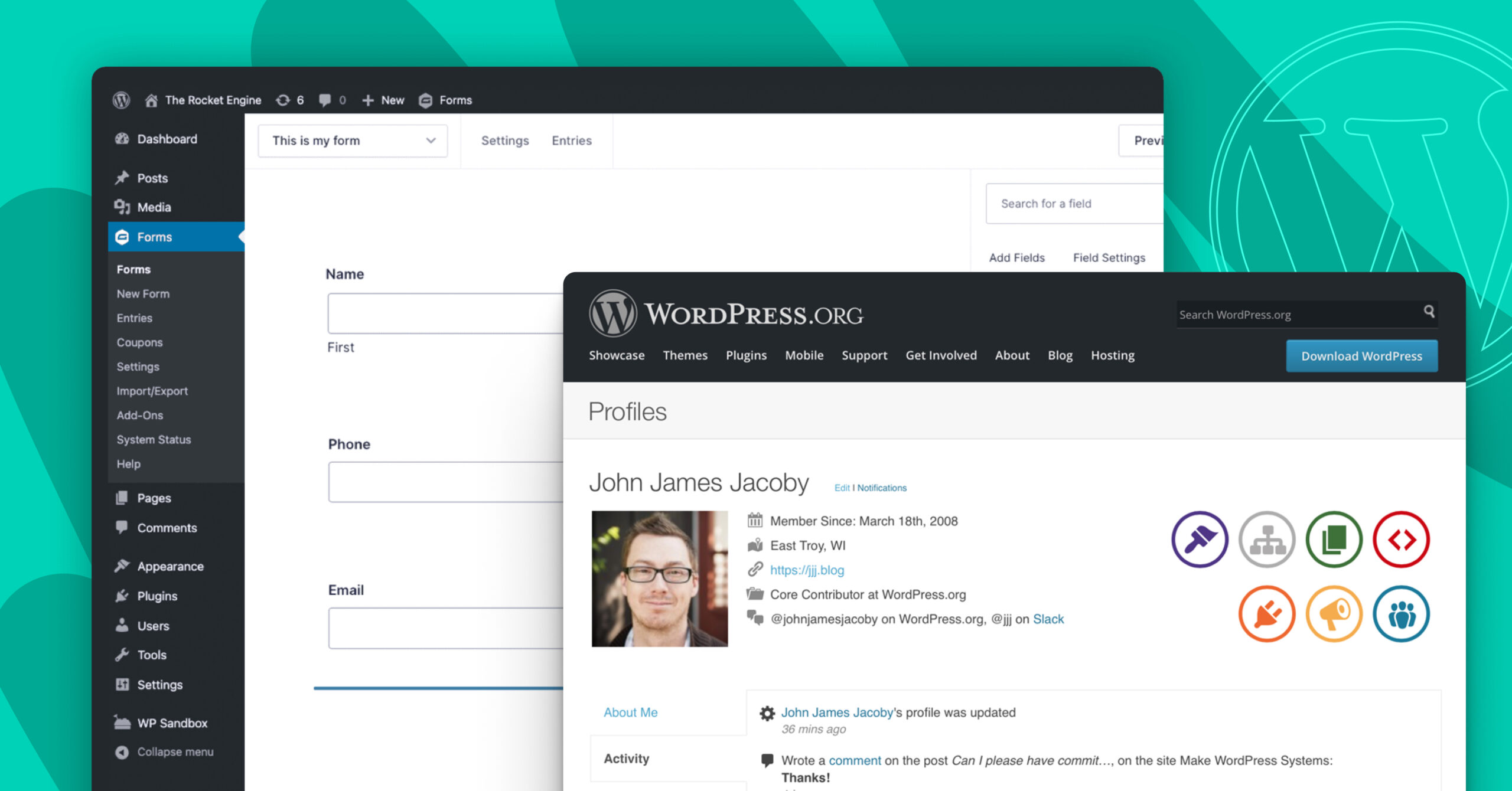Click the purple hammer badge icon

[x=1200, y=539]
